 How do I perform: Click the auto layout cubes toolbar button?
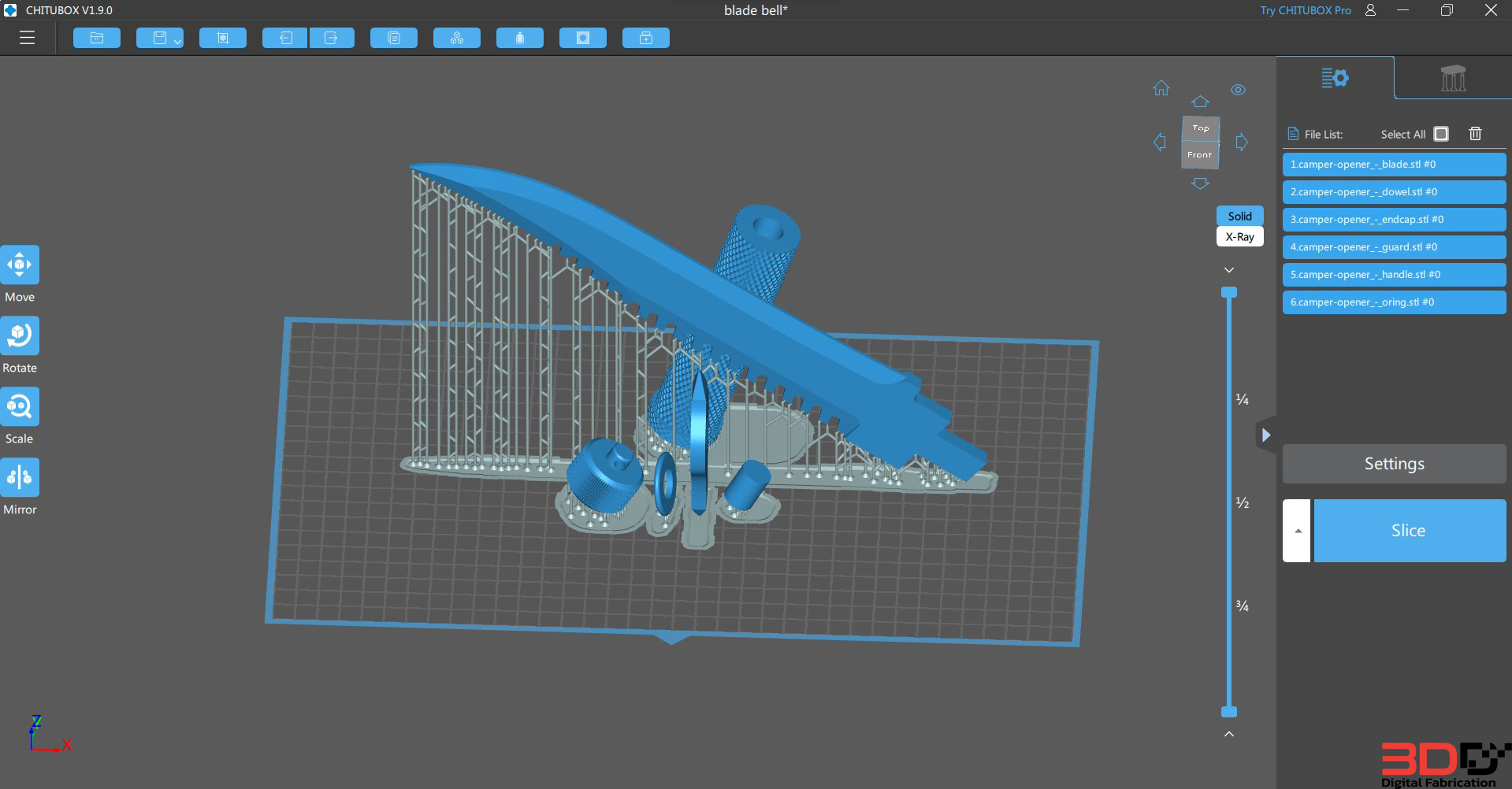coord(457,38)
